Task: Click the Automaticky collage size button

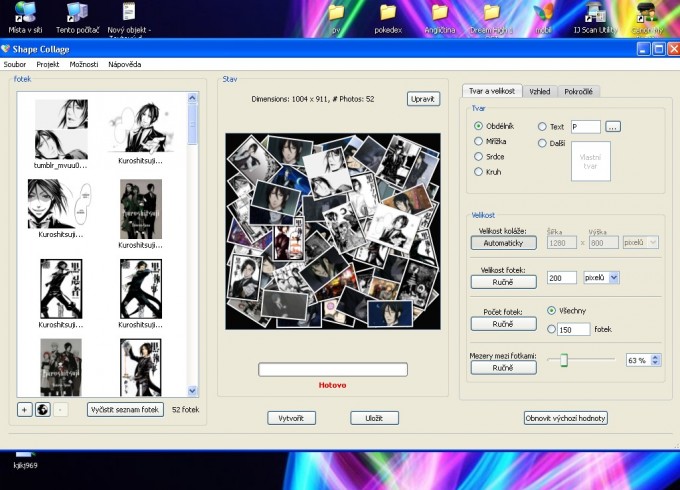Action: [503, 243]
